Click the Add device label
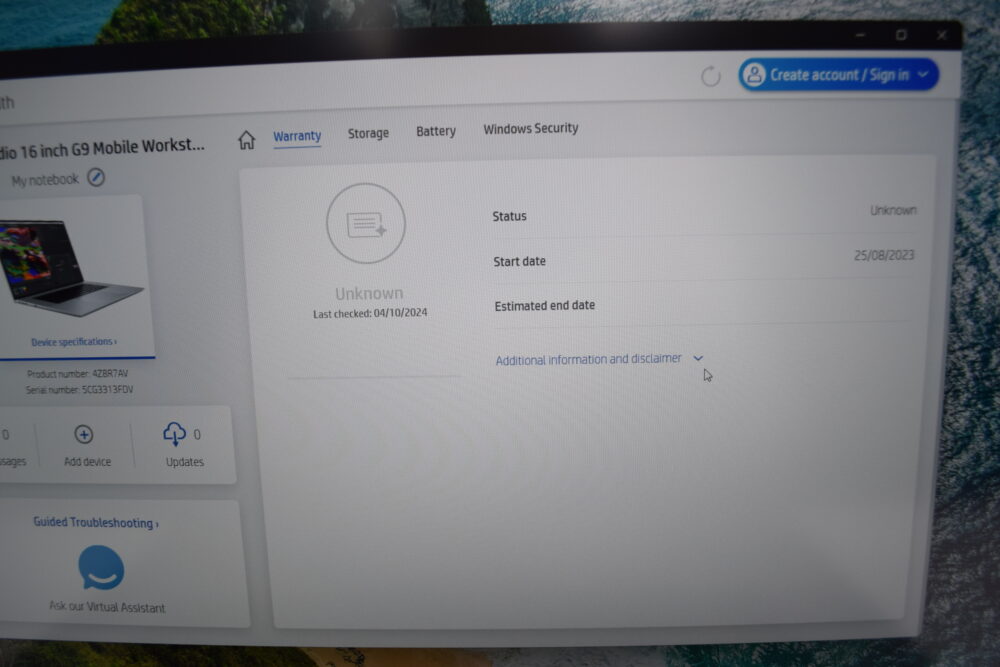 click(x=87, y=462)
